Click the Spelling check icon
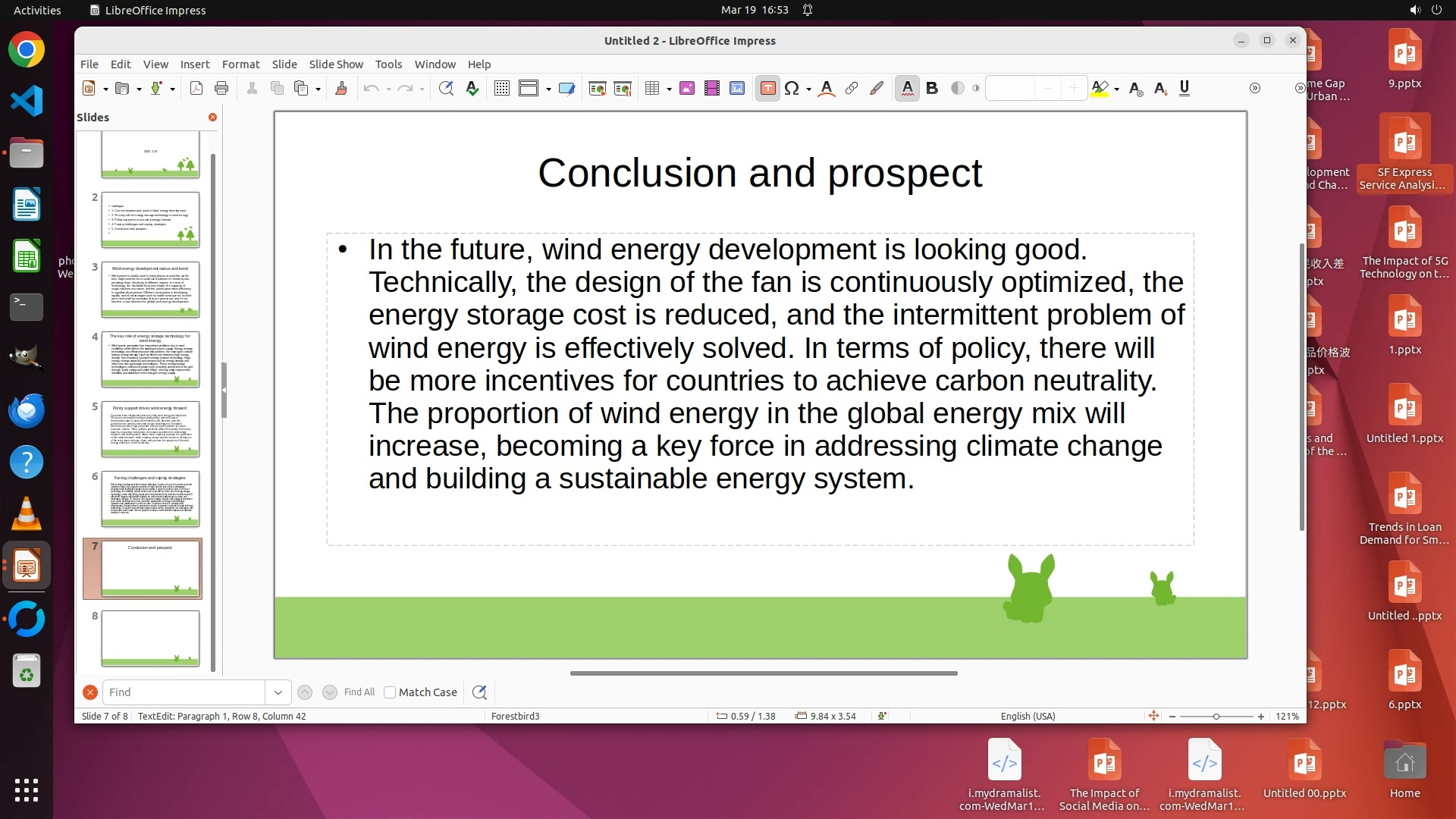This screenshot has height=819, width=1456. click(472, 89)
